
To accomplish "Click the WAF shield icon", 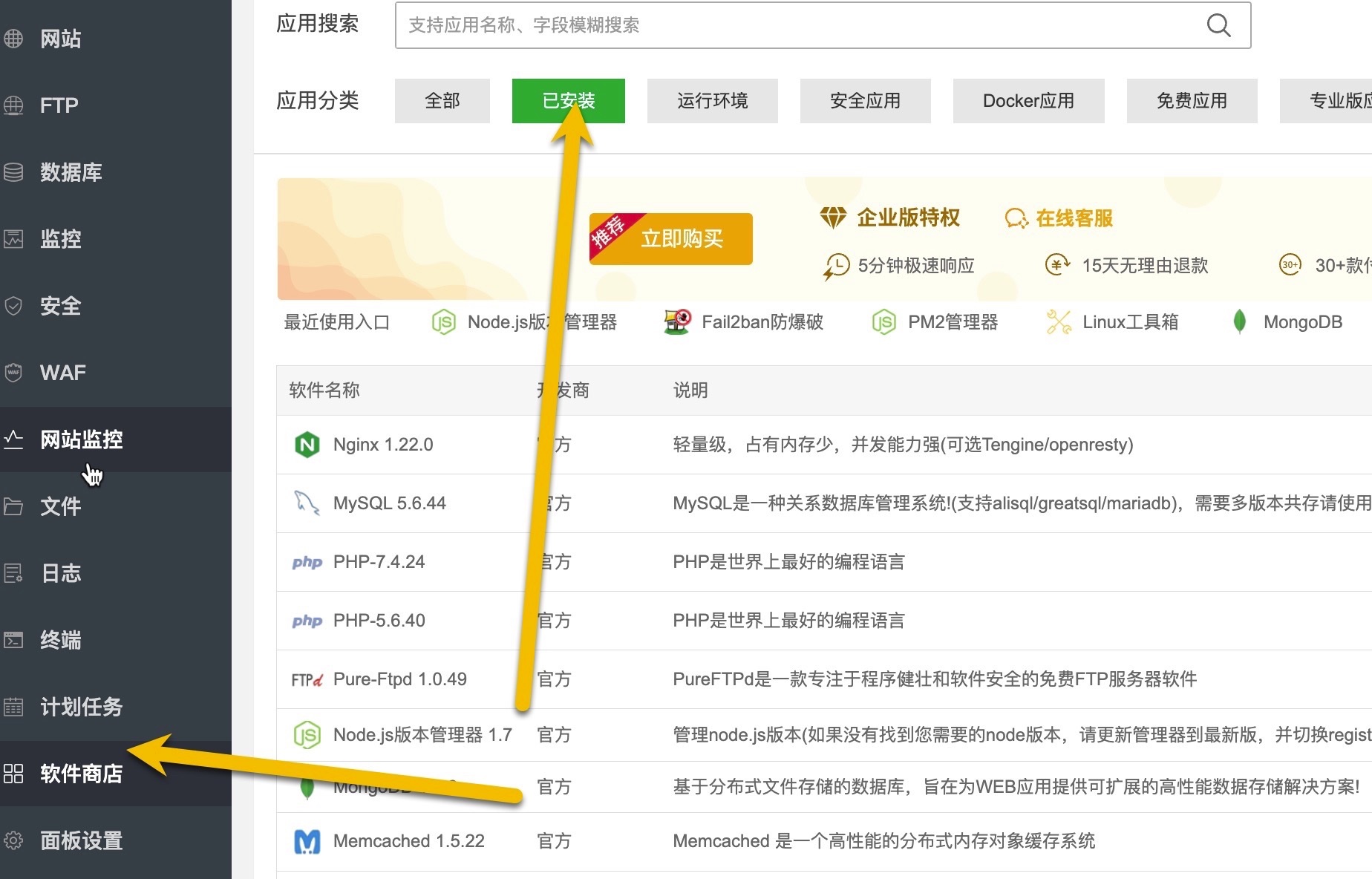I will click(13, 373).
